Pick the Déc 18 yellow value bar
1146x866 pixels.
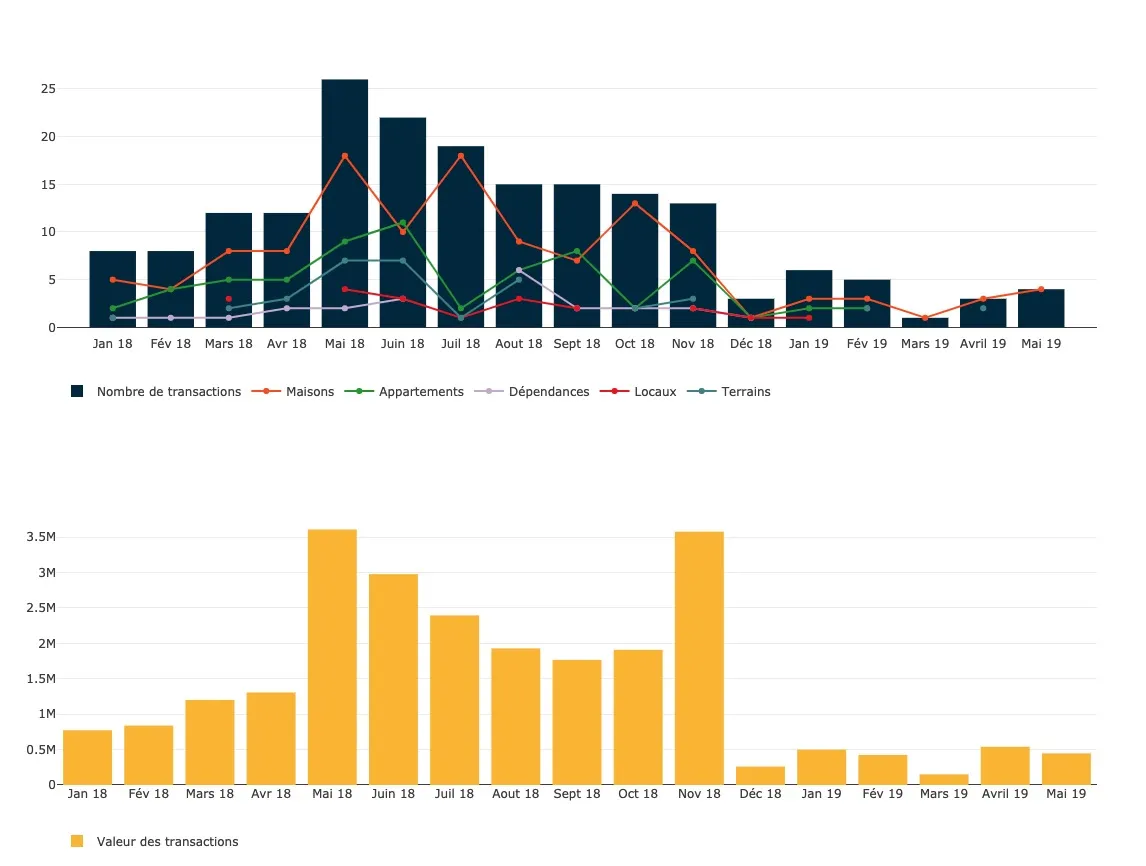(761, 775)
